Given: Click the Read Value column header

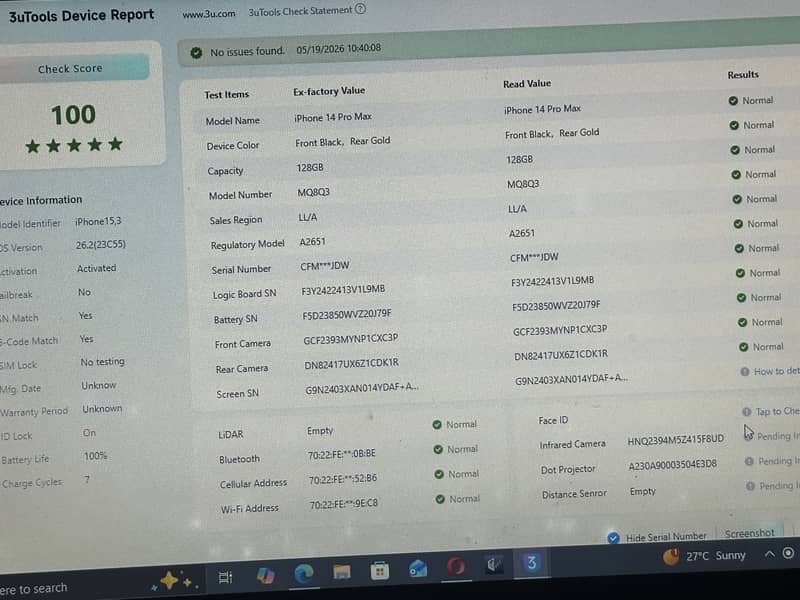Looking at the screenshot, I should pos(527,84).
